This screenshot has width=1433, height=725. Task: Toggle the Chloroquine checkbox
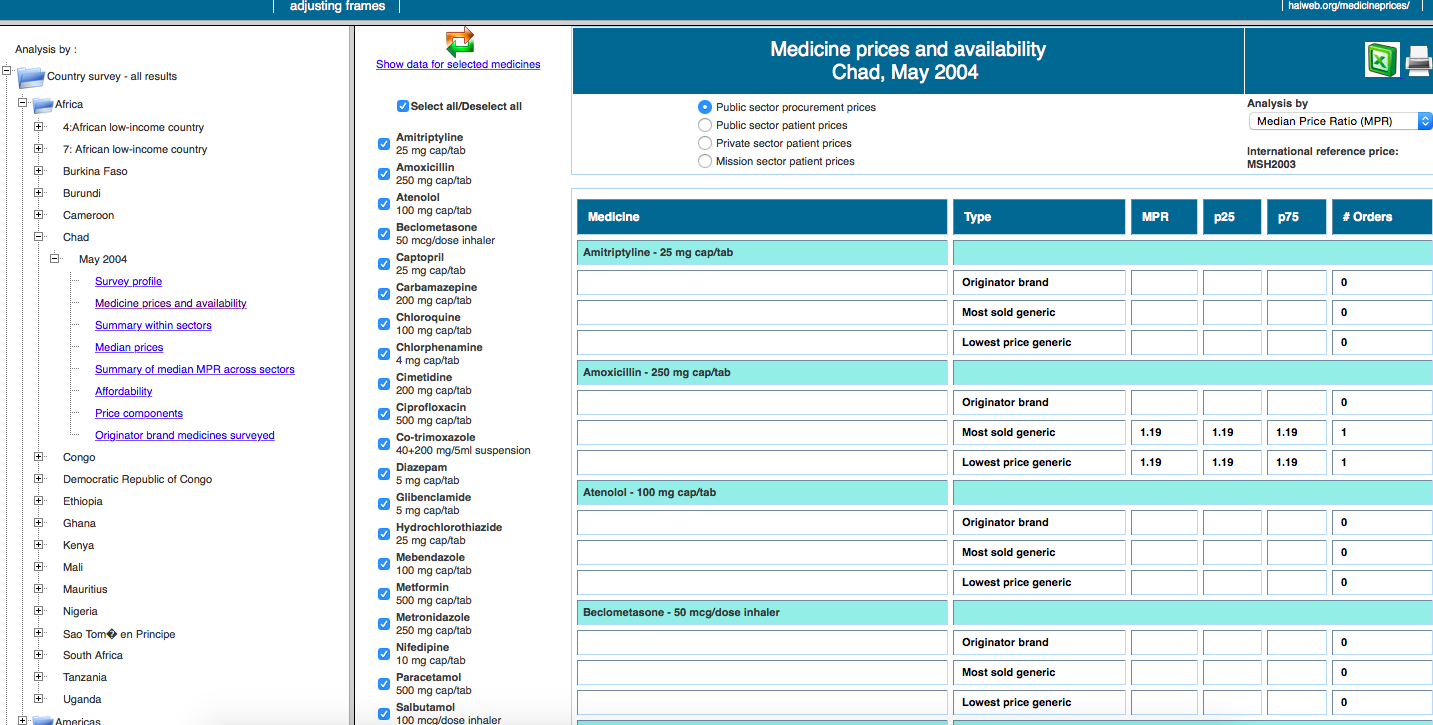(384, 324)
